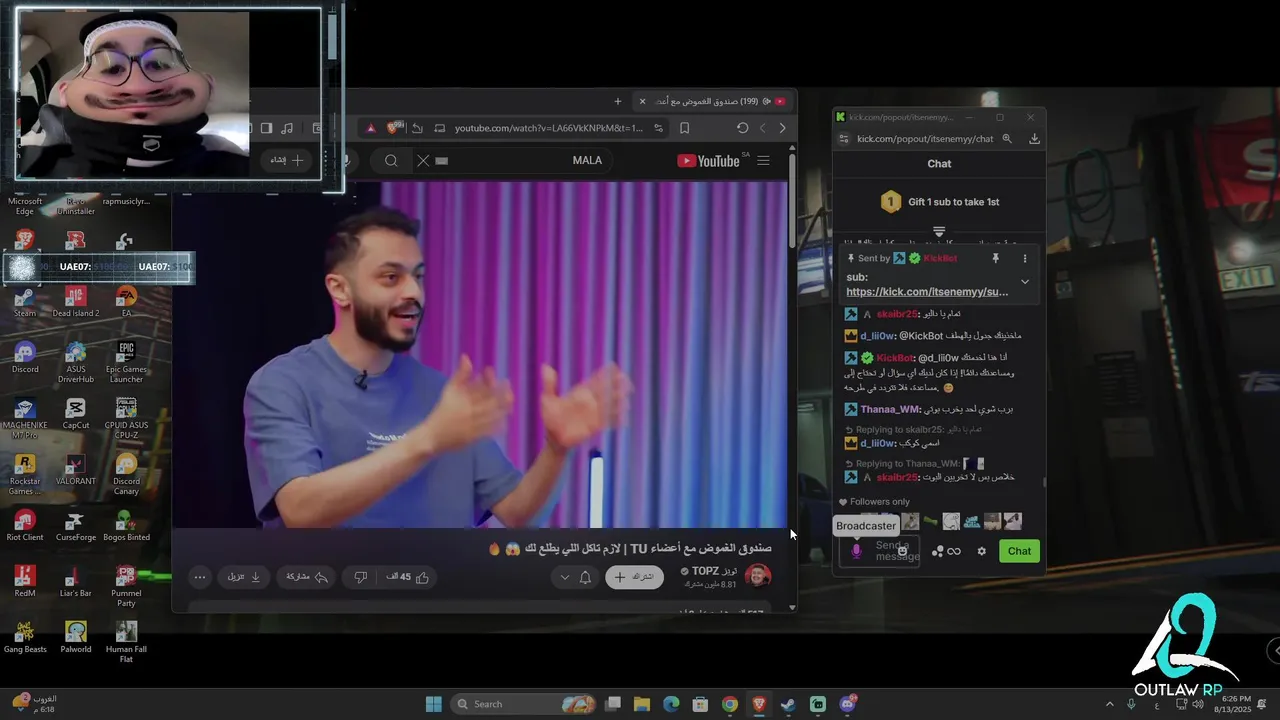Subscribe to the TOPZ channel

(x=634, y=577)
